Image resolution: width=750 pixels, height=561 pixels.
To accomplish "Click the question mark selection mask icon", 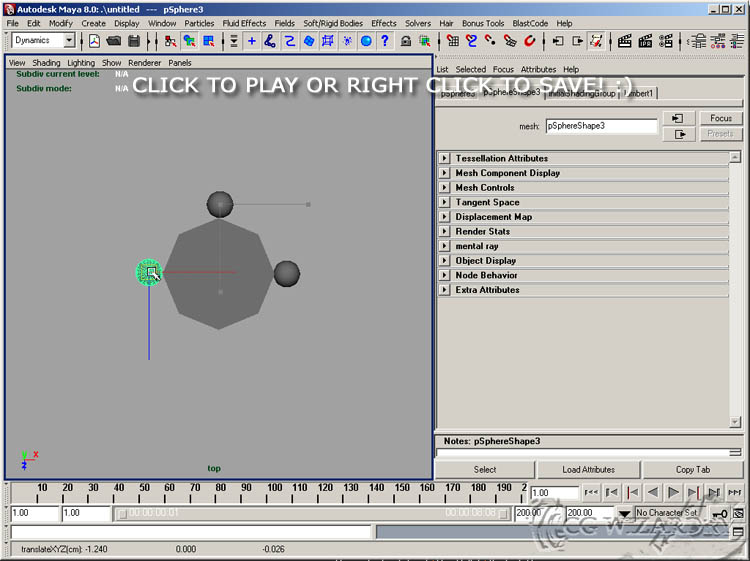I will [384, 41].
